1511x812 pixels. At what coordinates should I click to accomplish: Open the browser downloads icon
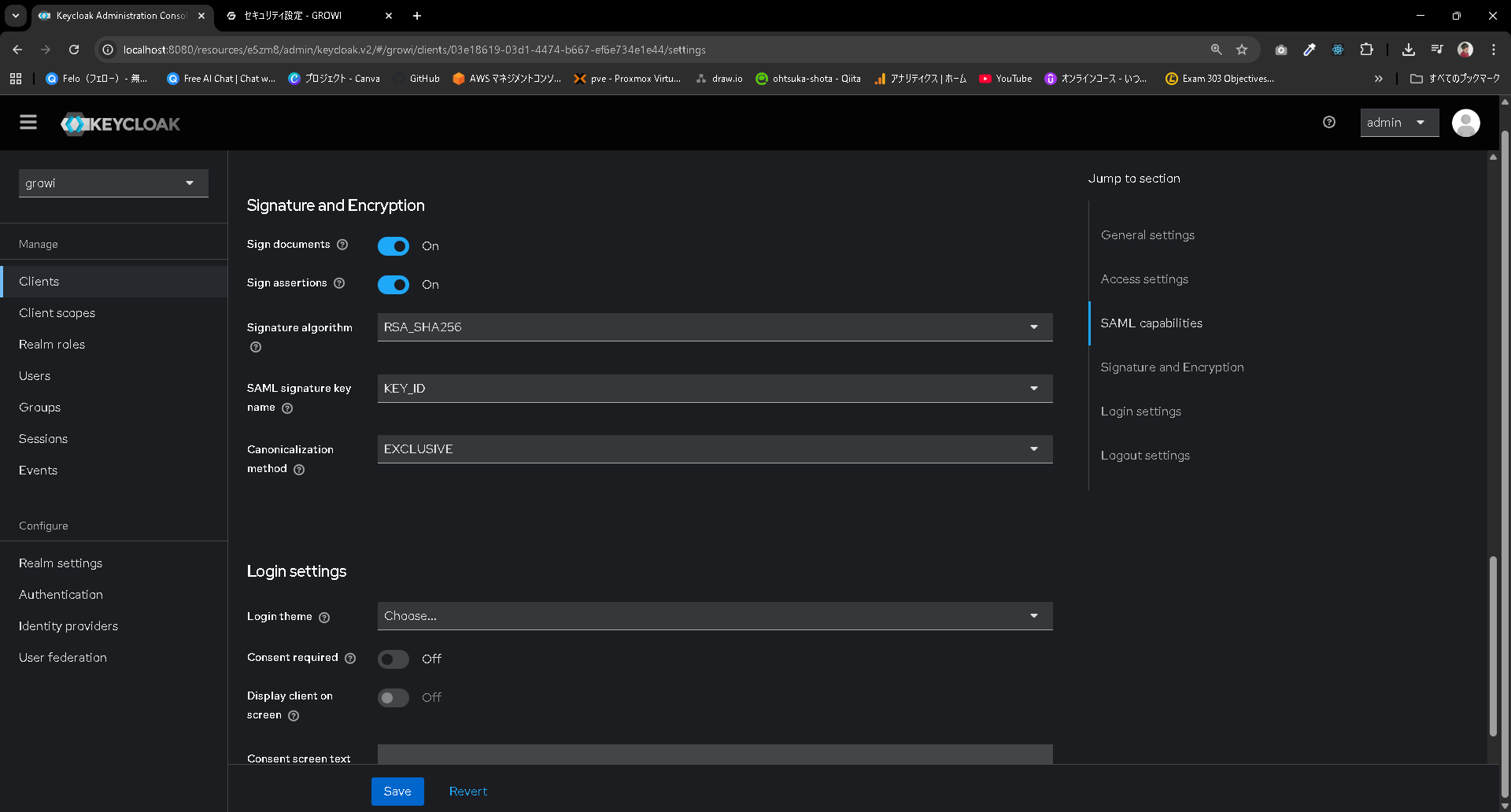pos(1409,50)
